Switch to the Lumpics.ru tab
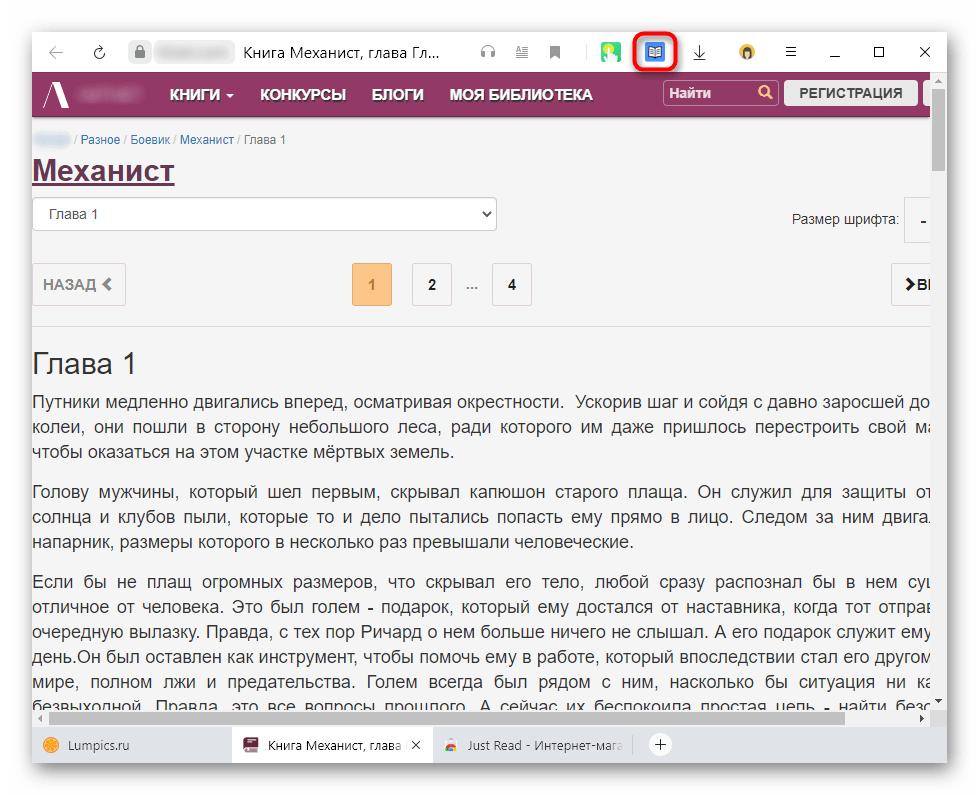The height and width of the screenshot is (795, 979). coord(132,745)
